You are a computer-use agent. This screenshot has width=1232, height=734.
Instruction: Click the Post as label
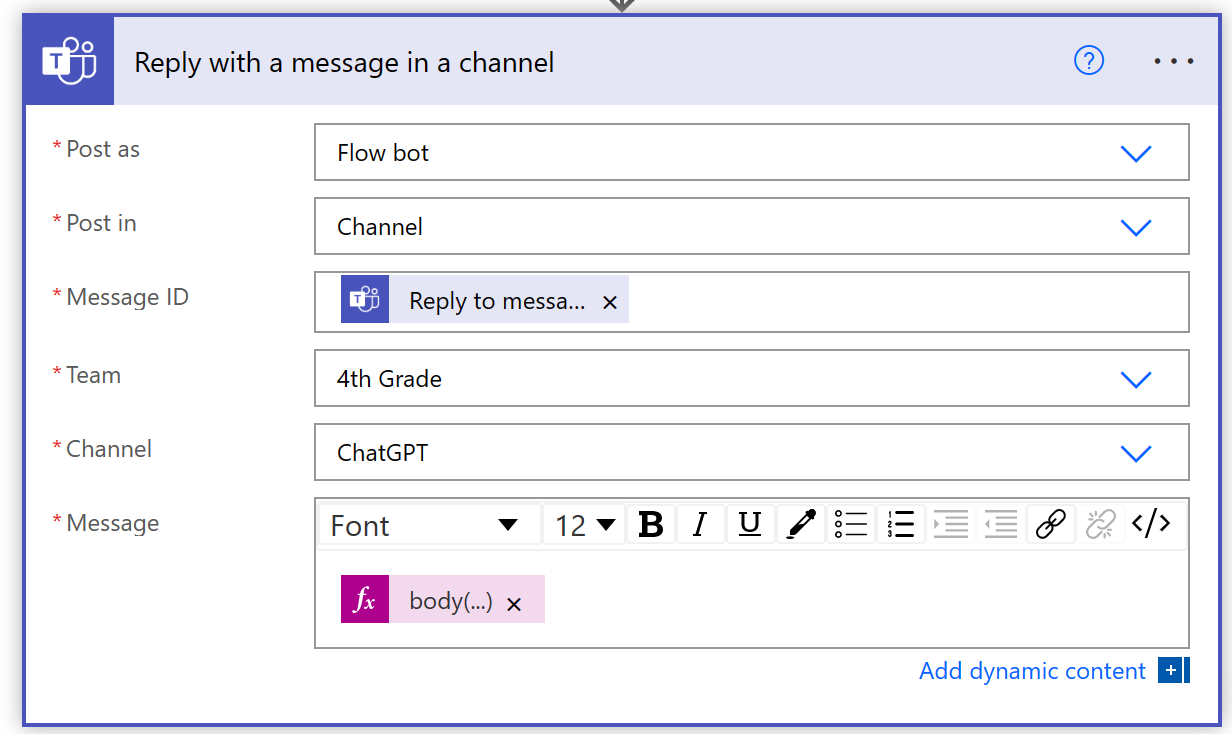[x=103, y=149]
